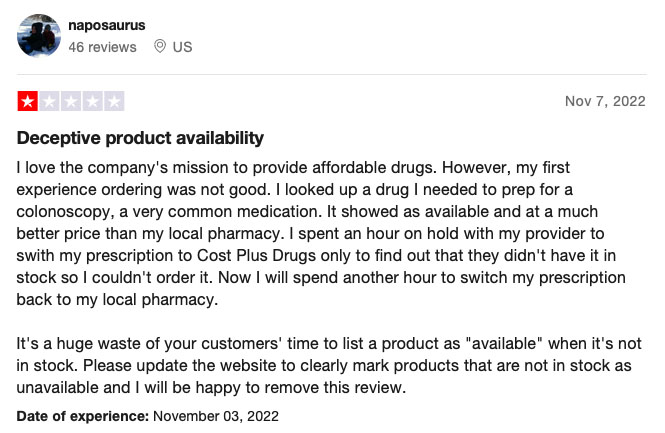This screenshot has height=433, width=665.
Task: Select the US country label
Action: [182, 47]
